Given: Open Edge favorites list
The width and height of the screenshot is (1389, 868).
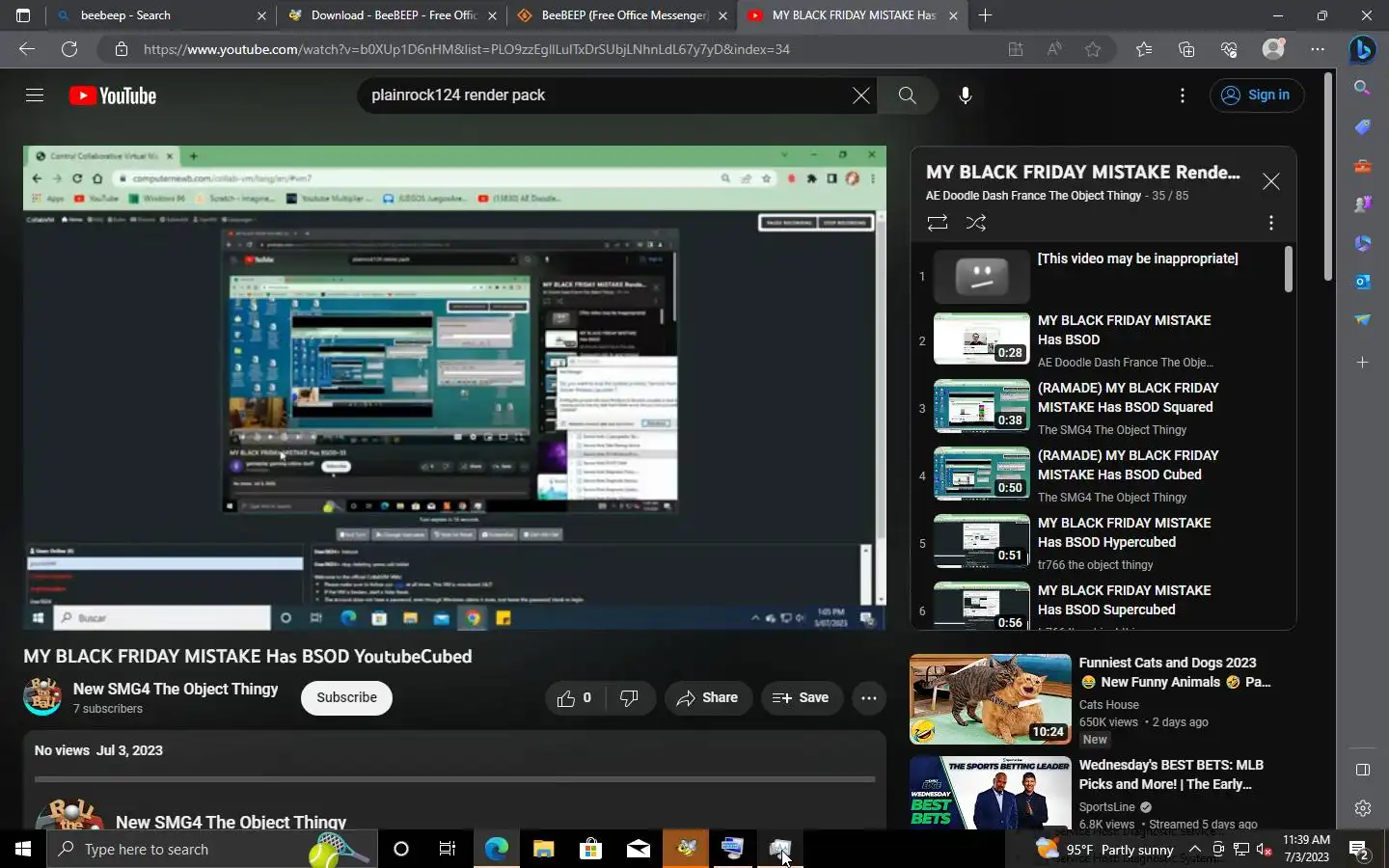Looking at the screenshot, I should tap(1144, 49).
